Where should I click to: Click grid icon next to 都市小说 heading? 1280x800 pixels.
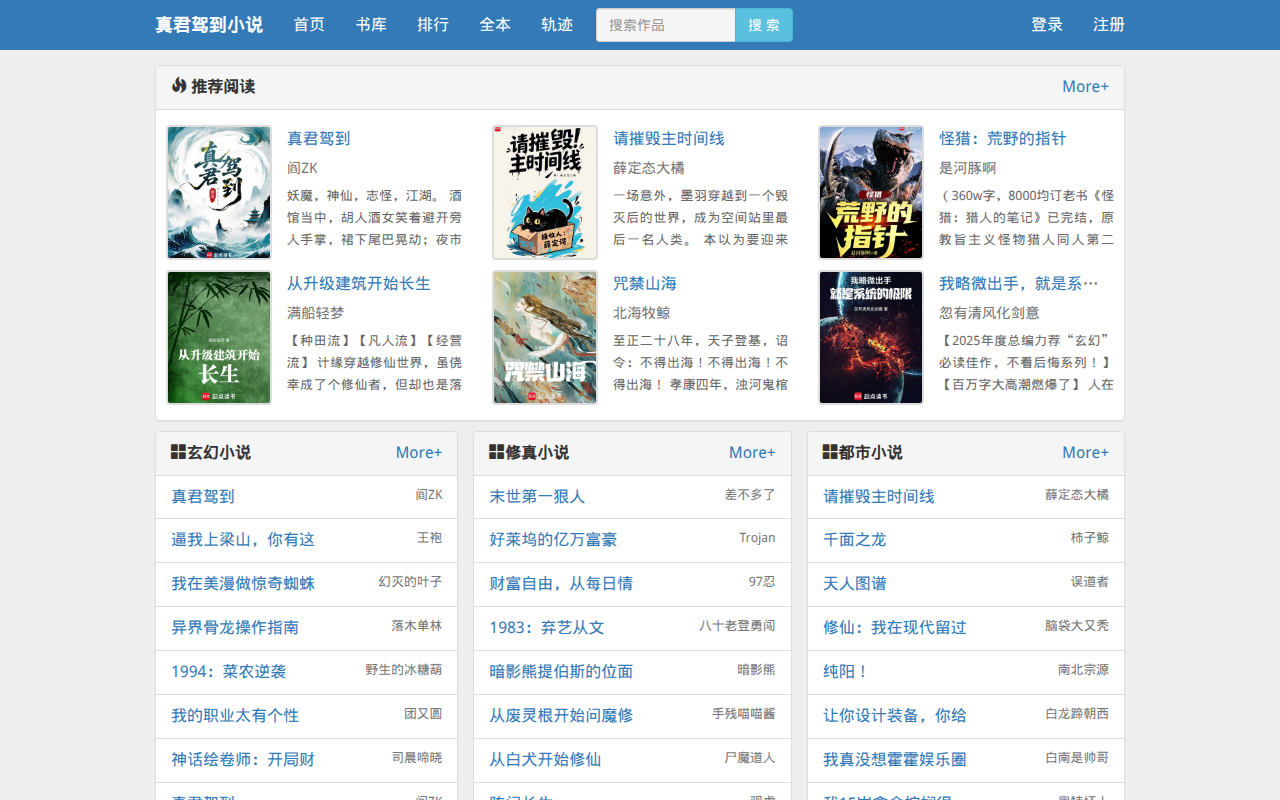coord(830,452)
